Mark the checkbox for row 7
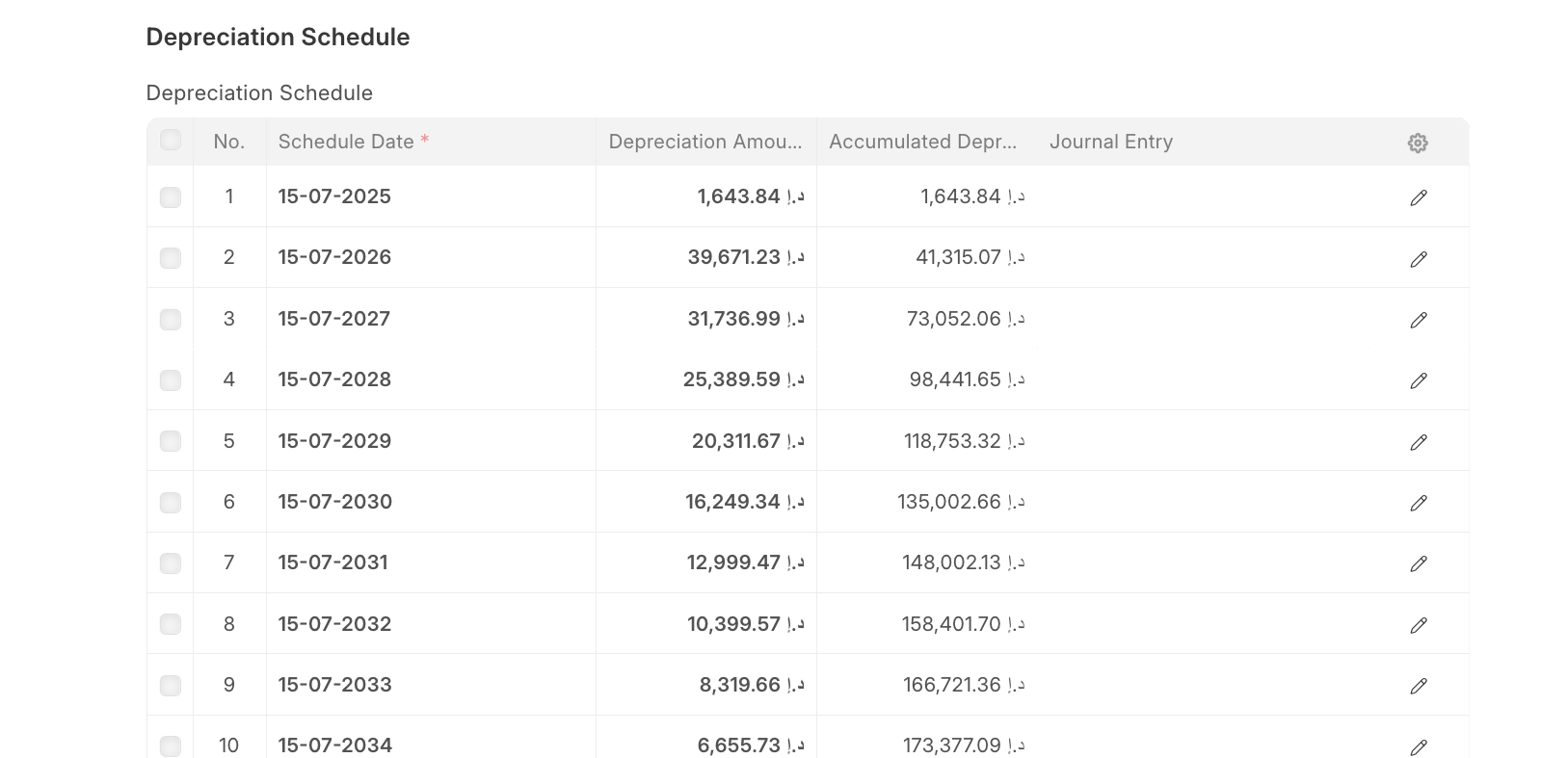 point(171,562)
